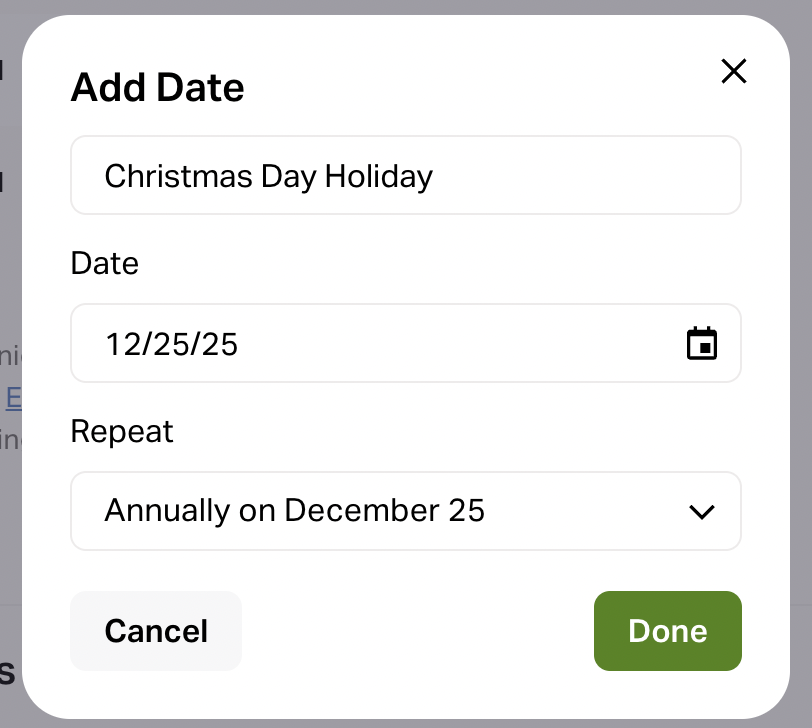
Task: Click the 'Add Date' dialog heading
Action: [x=157, y=88]
